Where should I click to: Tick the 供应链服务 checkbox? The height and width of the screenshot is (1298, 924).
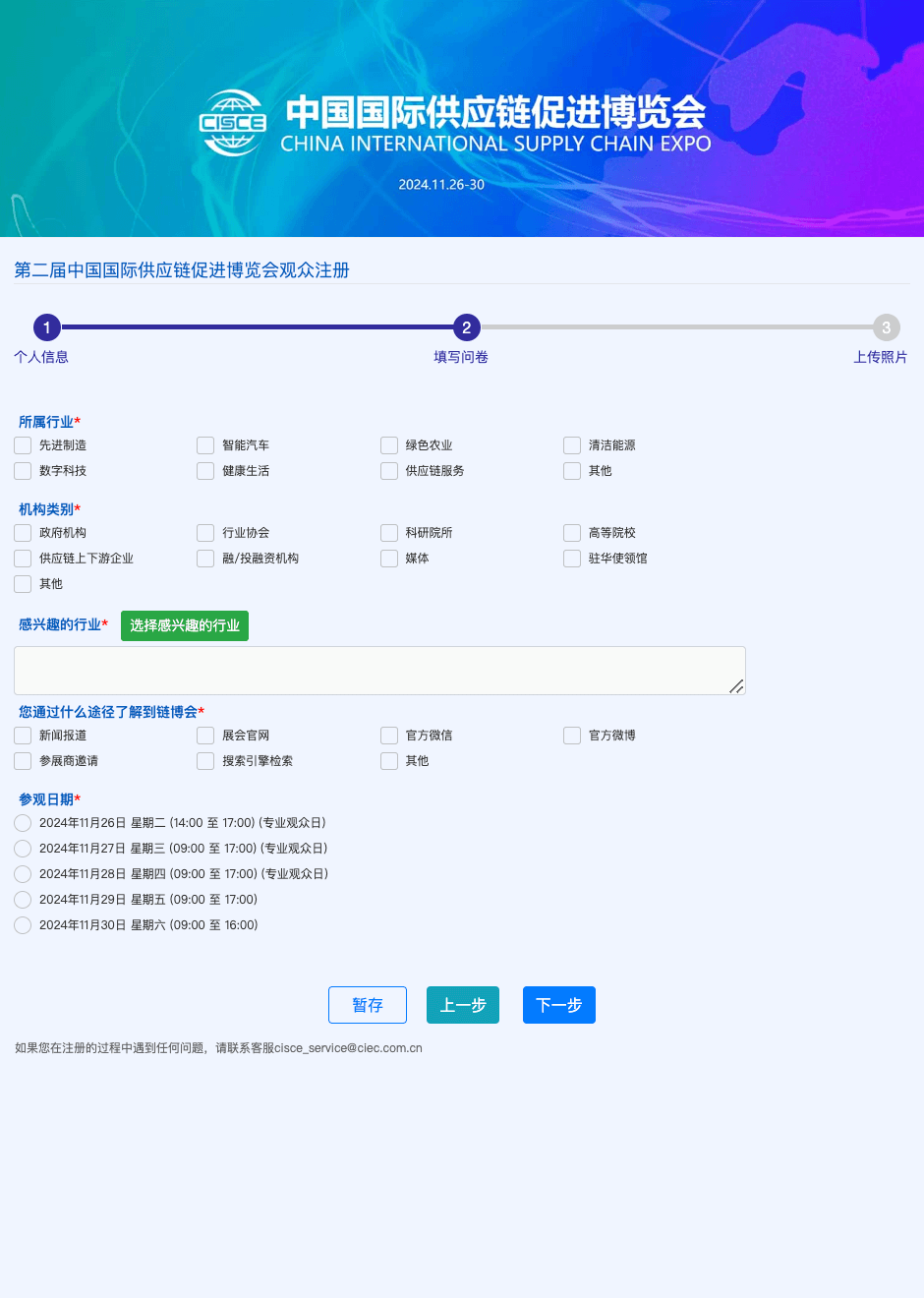click(x=389, y=471)
